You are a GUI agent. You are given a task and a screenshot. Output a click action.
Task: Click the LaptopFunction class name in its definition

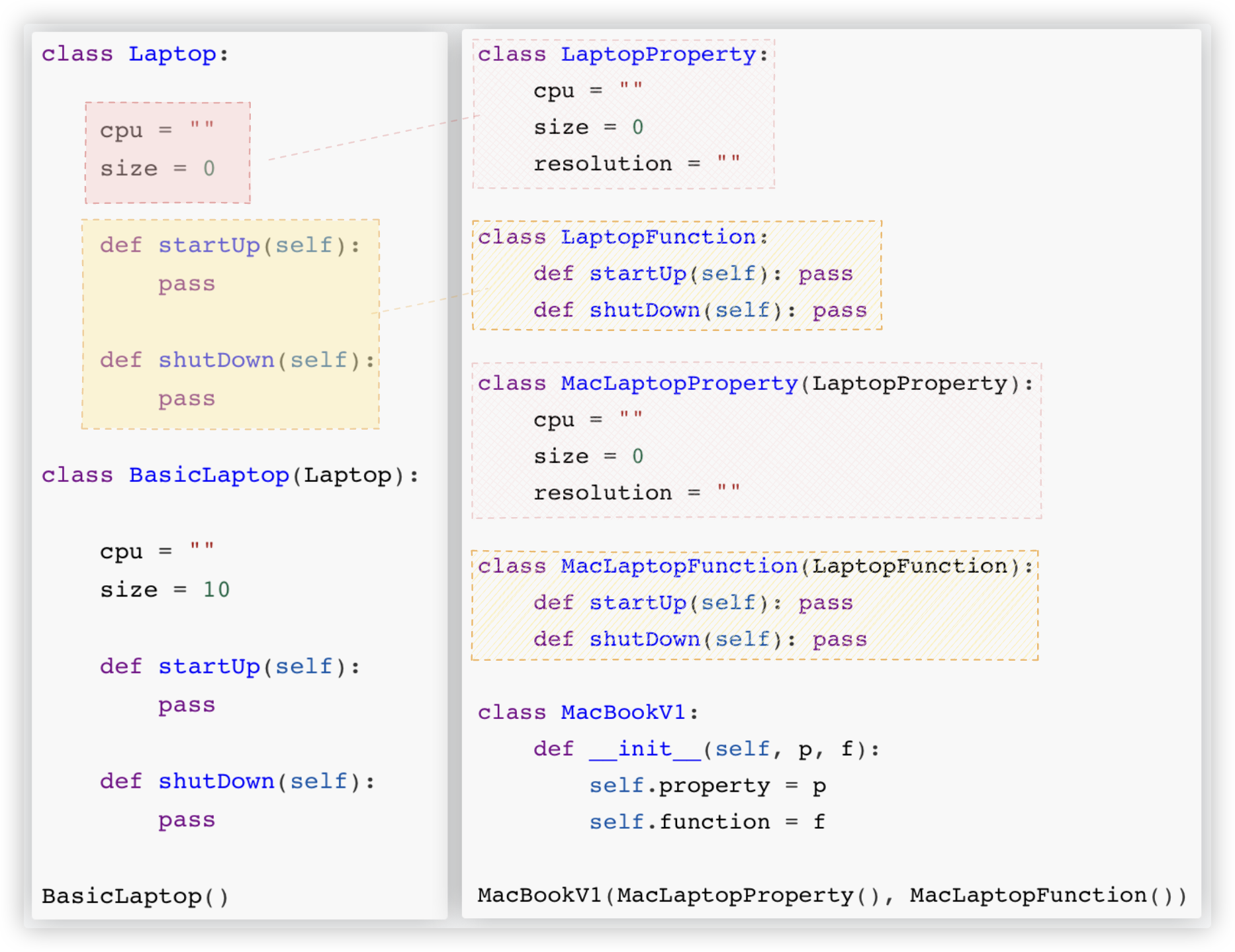click(658, 237)
